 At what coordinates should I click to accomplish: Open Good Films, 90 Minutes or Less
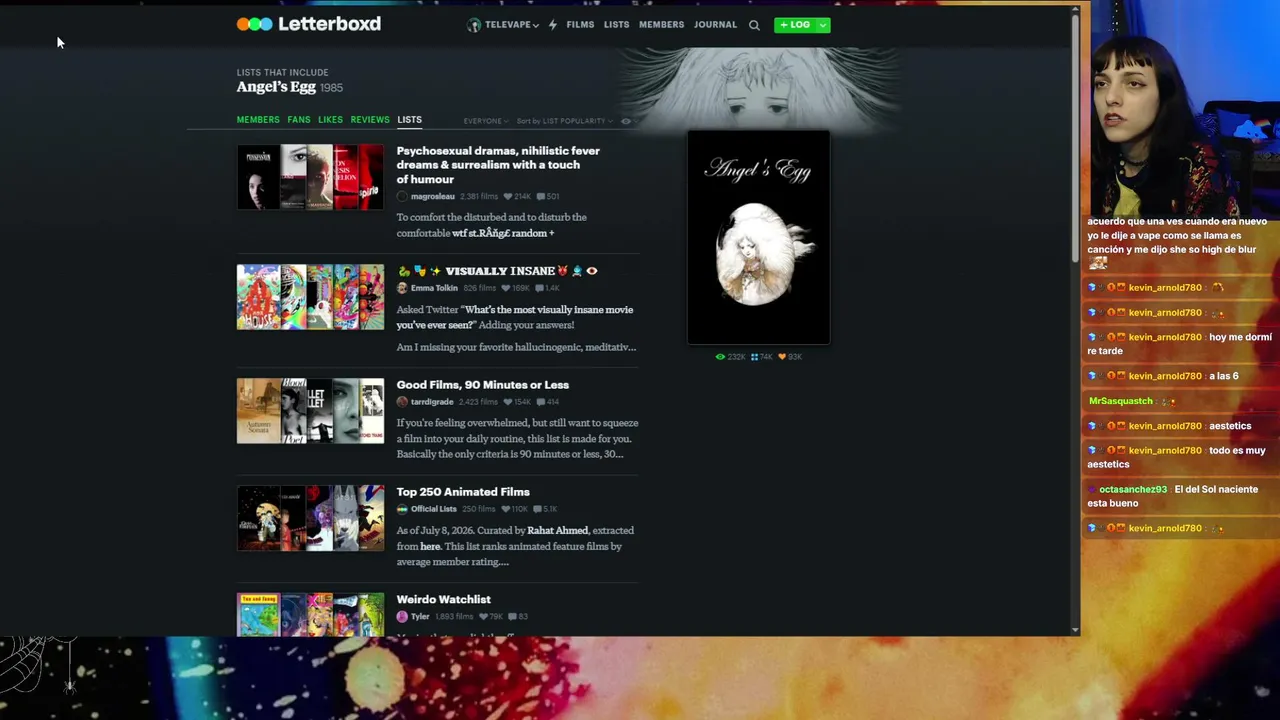coord(482,385)
